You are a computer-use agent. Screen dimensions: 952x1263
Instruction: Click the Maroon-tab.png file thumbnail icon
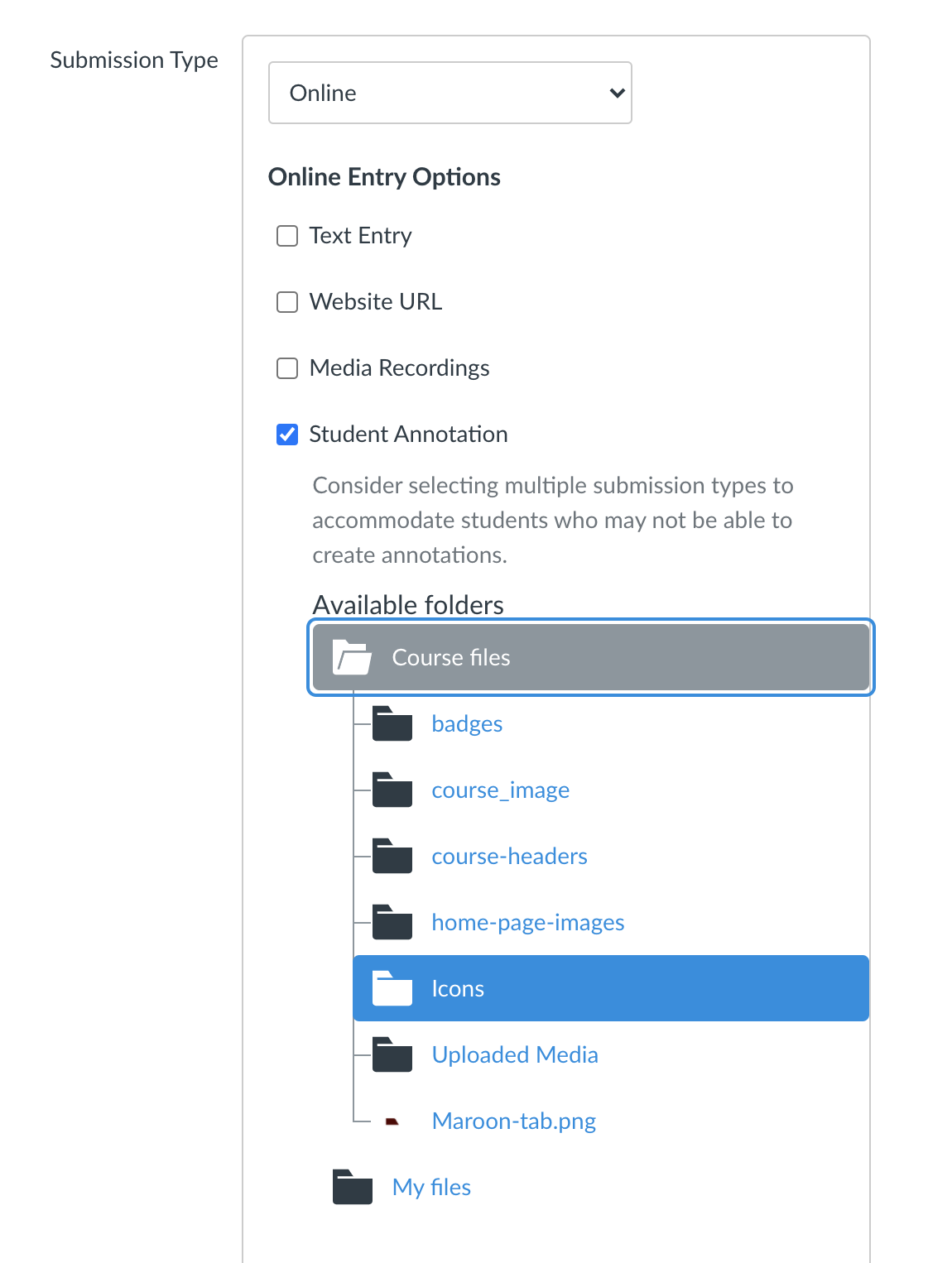[392, 1121]
